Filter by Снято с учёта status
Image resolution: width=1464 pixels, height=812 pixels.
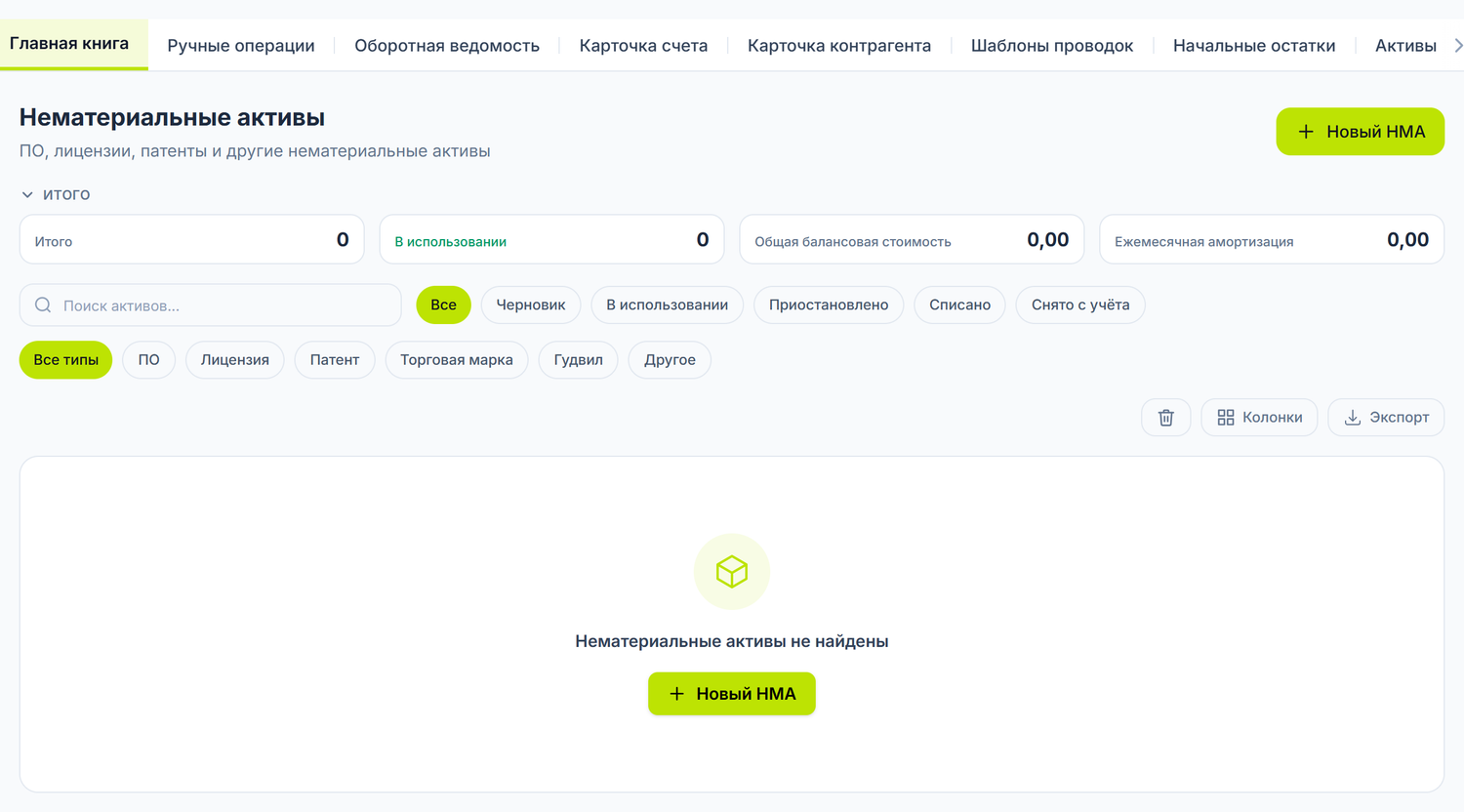pyautogui.click(x=1080, y=304)
